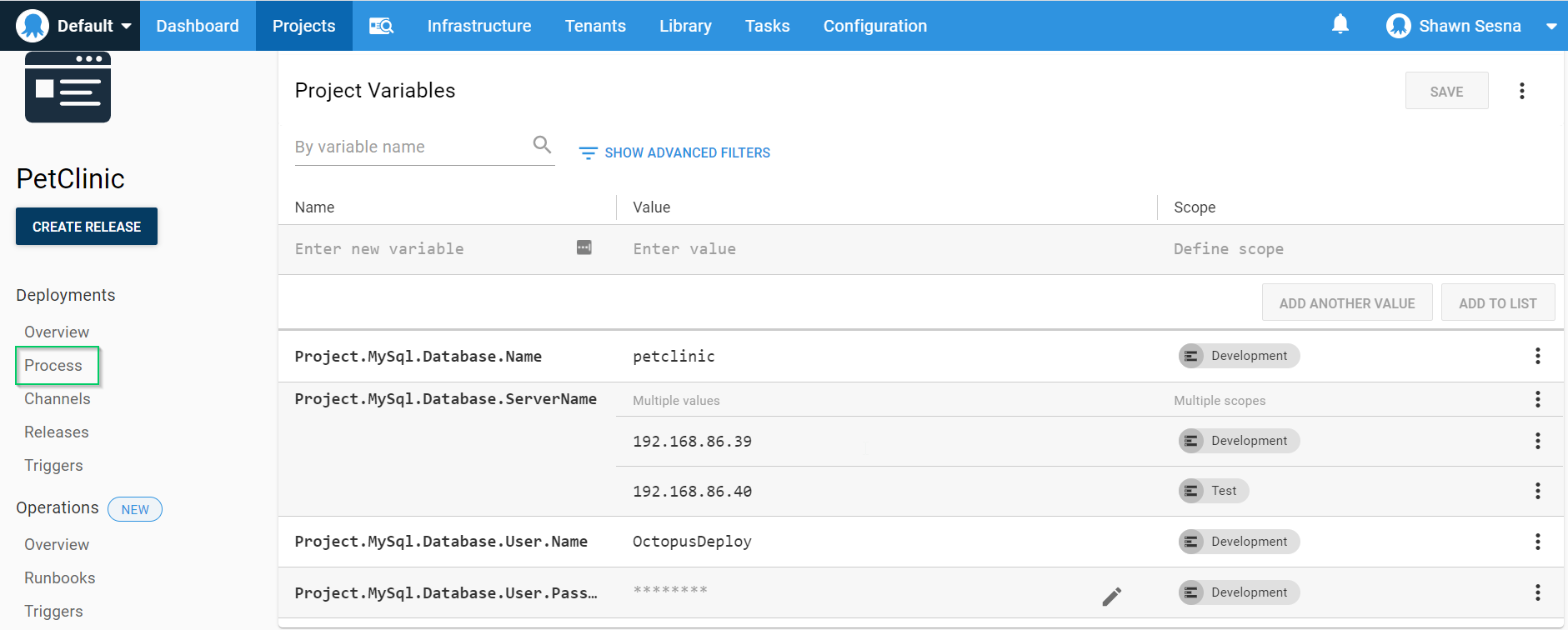
Task: Click the Create Release button
Action: [x=87, y=227]
